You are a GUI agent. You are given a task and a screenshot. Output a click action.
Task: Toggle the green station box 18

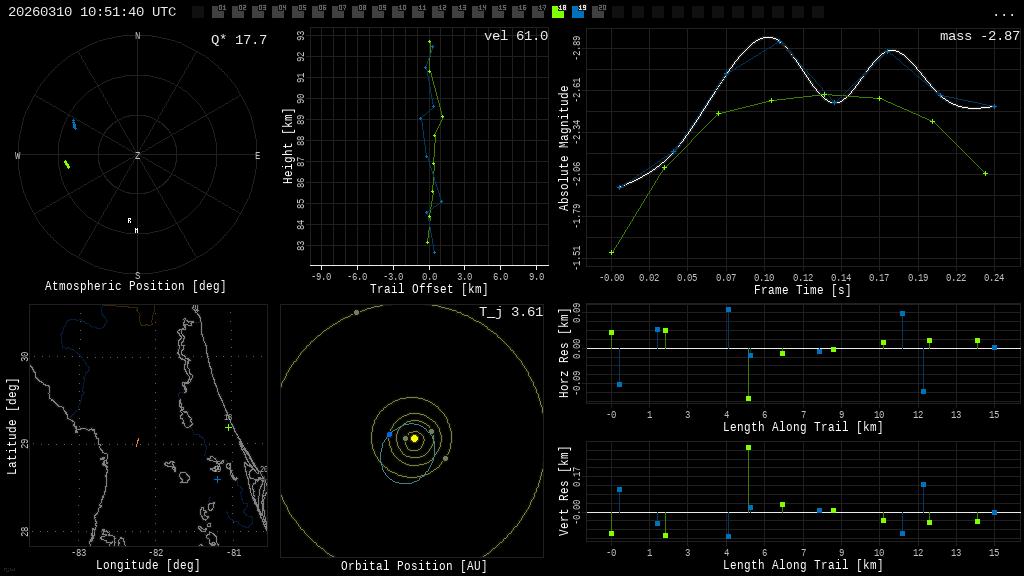(558, 12)
